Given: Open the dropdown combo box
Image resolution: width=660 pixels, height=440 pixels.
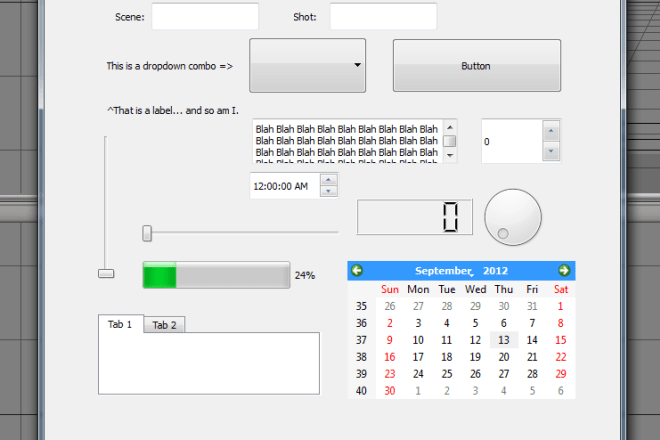Looking at the screenshot, I should point(307,66).
